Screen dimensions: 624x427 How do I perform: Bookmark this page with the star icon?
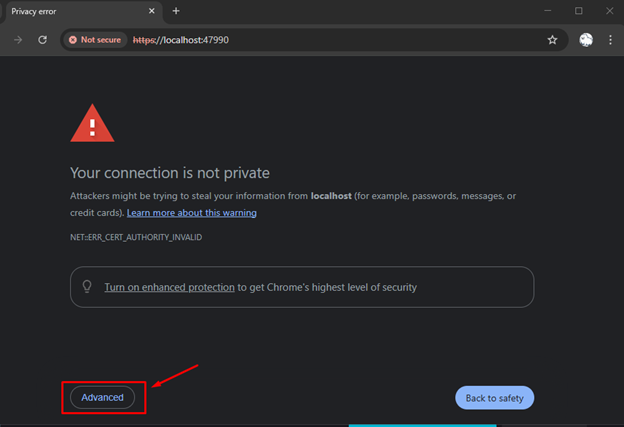[x=552, y=40]
